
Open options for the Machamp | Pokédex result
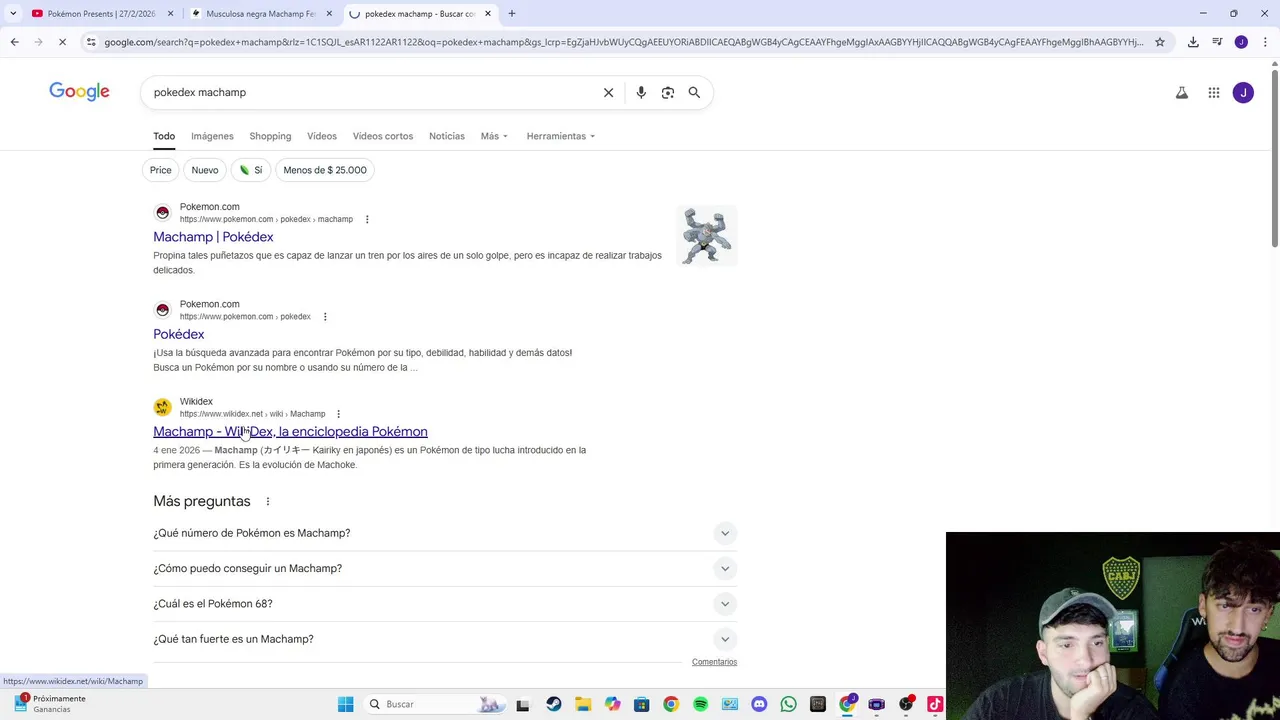pos(367,219)
